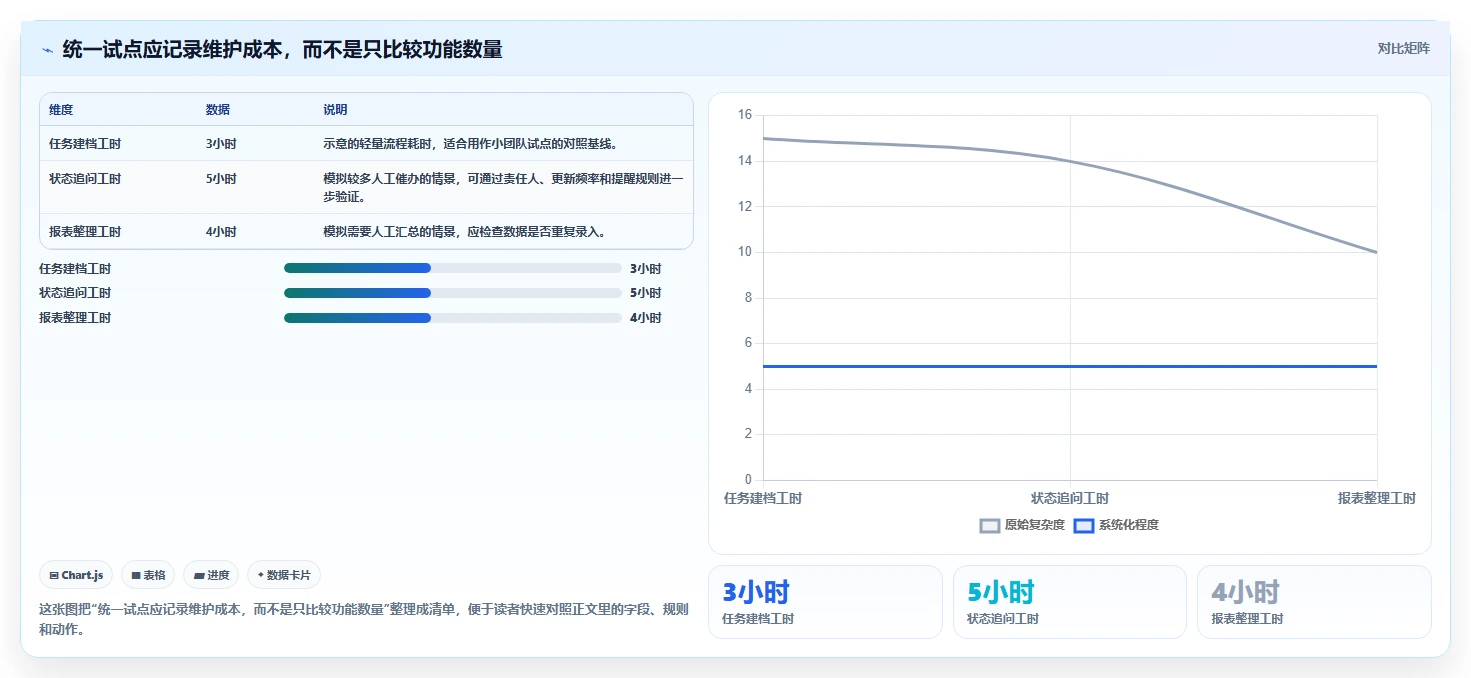Click the 任务建档工时 progress bar
Screen dimensions: 1471x678
[x=453, y=268]
